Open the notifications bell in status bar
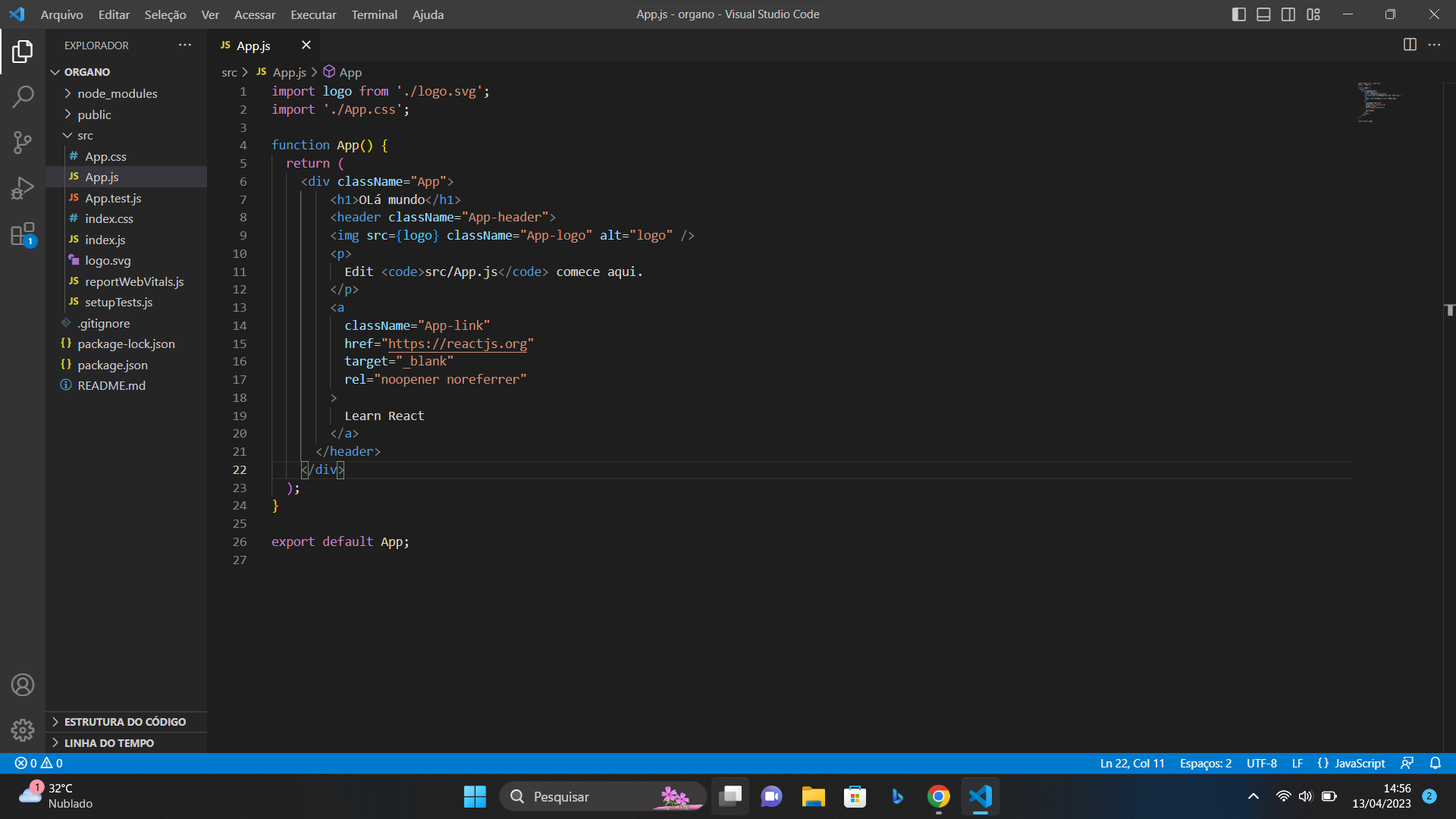The height and width of the screenshot is (819, 1456). pyautogui.click(x=1435, y=763)
